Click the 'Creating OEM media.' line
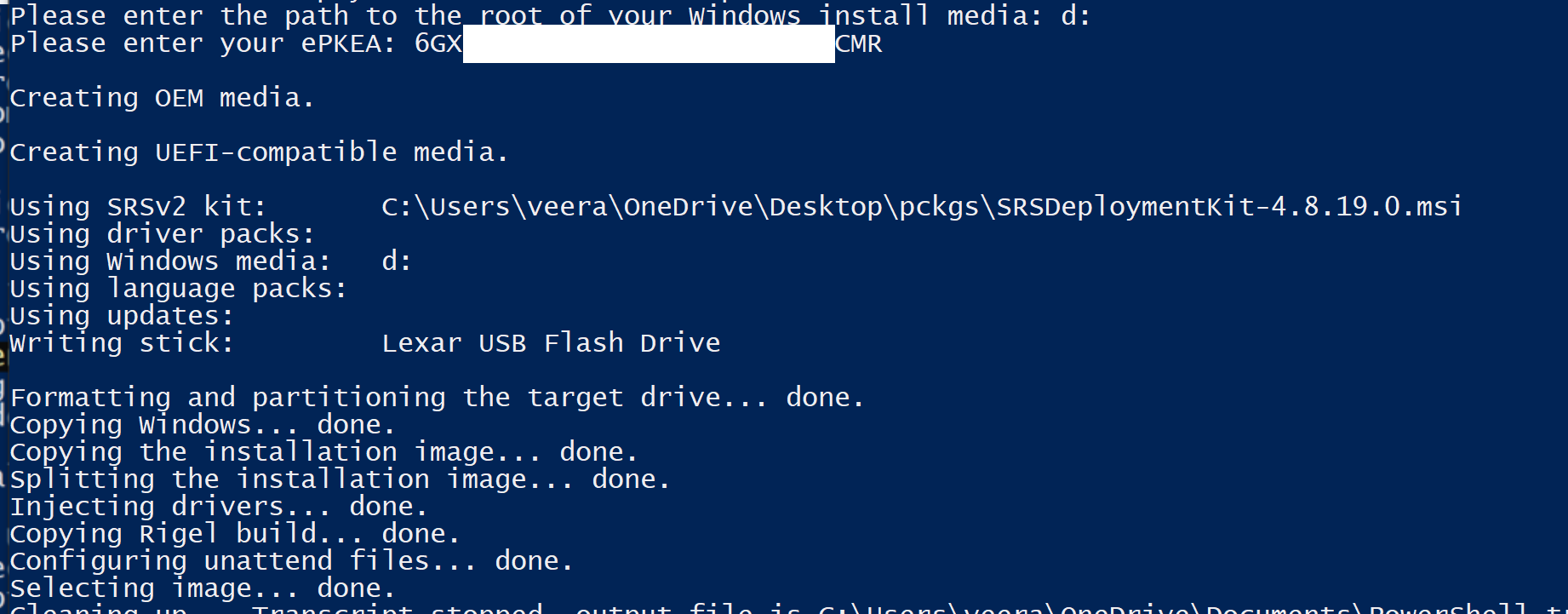Viewport: 1568px width, 614px height. click(x=162, y=98)
